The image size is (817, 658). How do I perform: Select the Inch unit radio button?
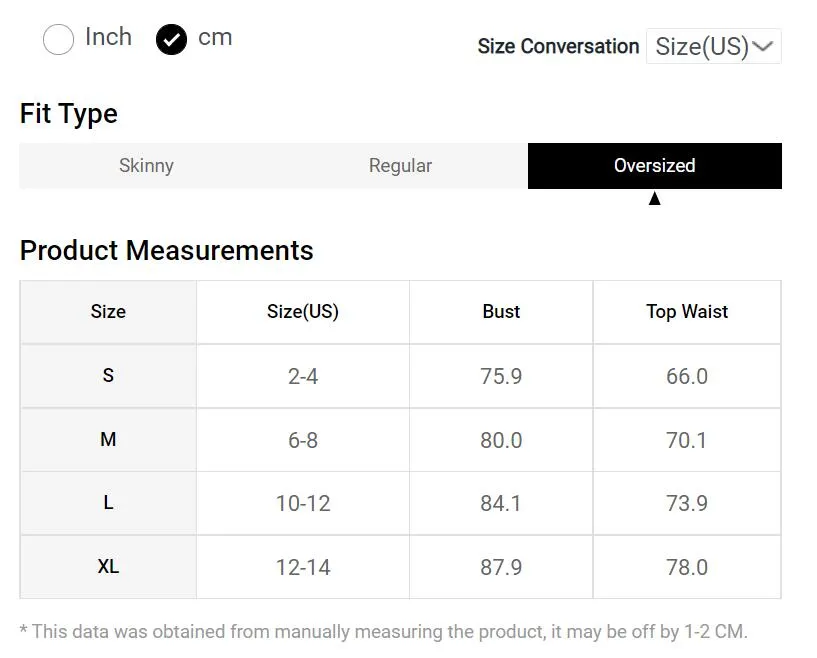click(x=58, y=40)
